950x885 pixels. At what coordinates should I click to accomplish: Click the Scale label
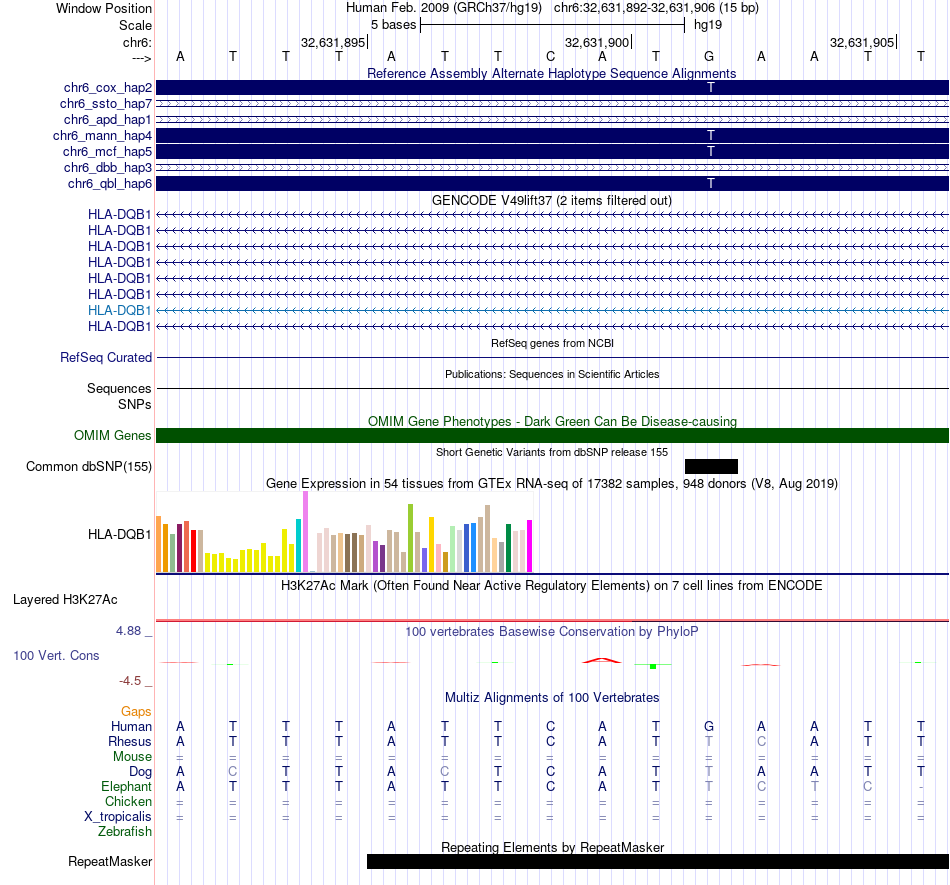click(136, 25)
